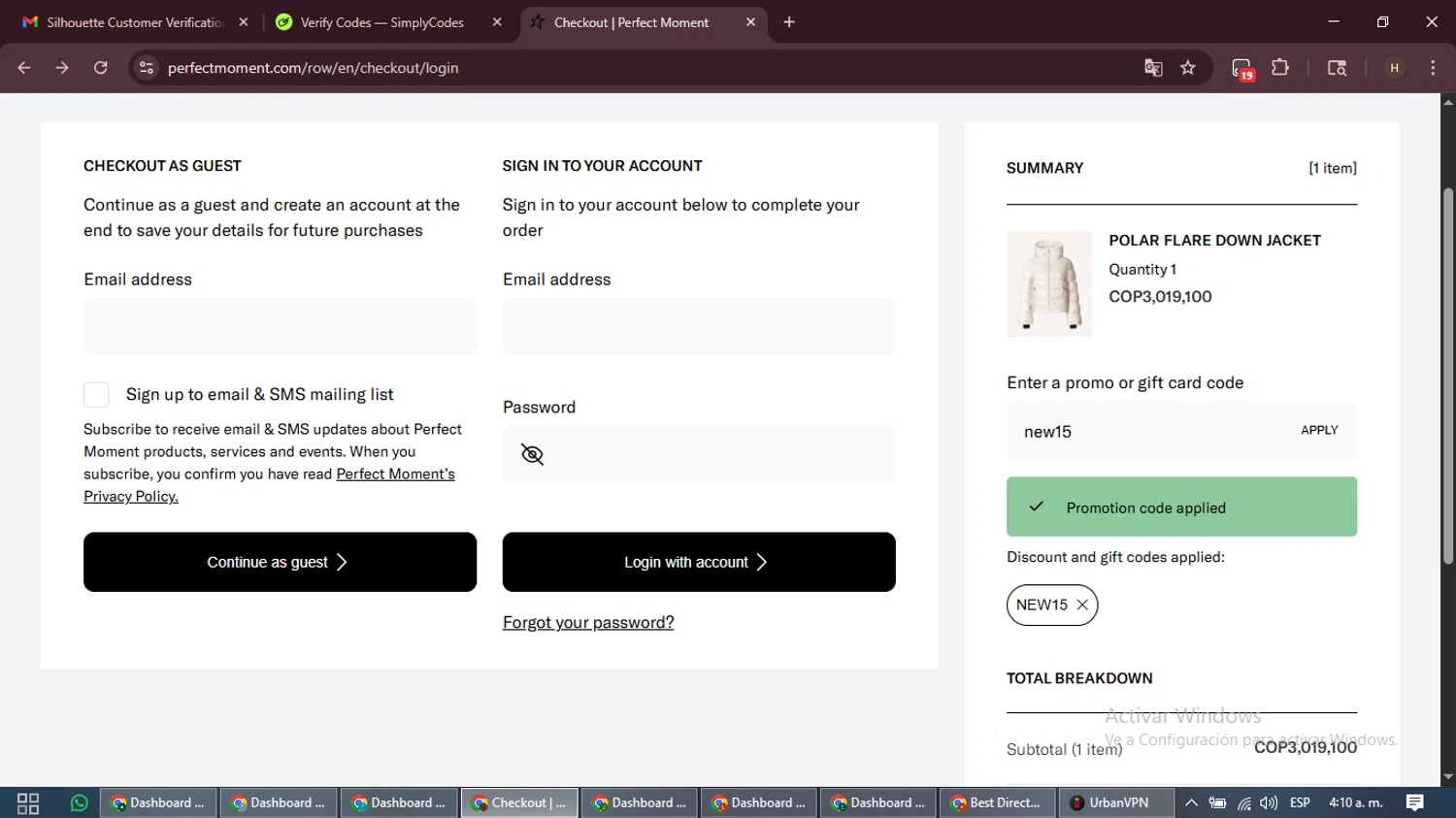
Task: Click Continue as guest button
Action: (280, 562)
